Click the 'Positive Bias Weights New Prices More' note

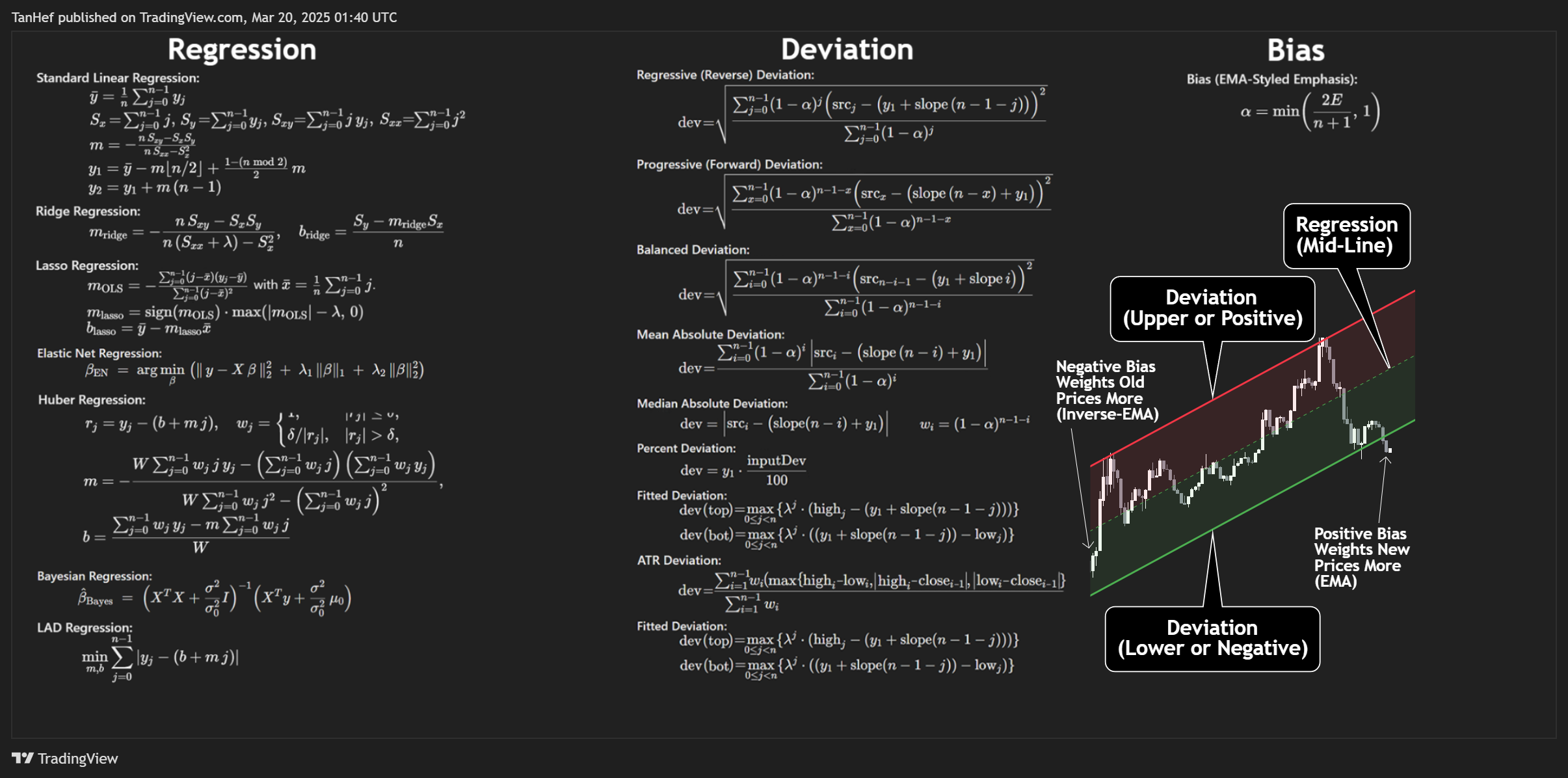pyautogui.click(x=1362, y=557)
